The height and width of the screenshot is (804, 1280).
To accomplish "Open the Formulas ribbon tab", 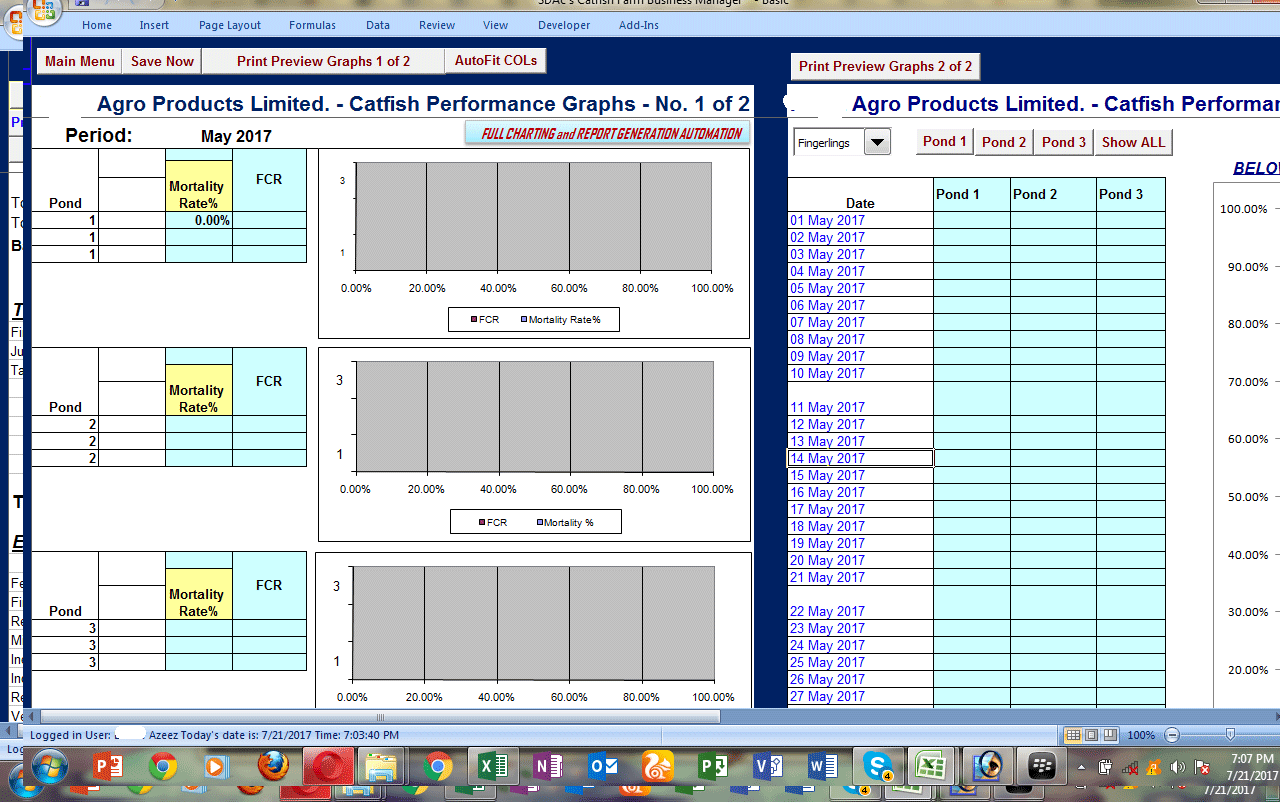I will (x=312, y=25).
